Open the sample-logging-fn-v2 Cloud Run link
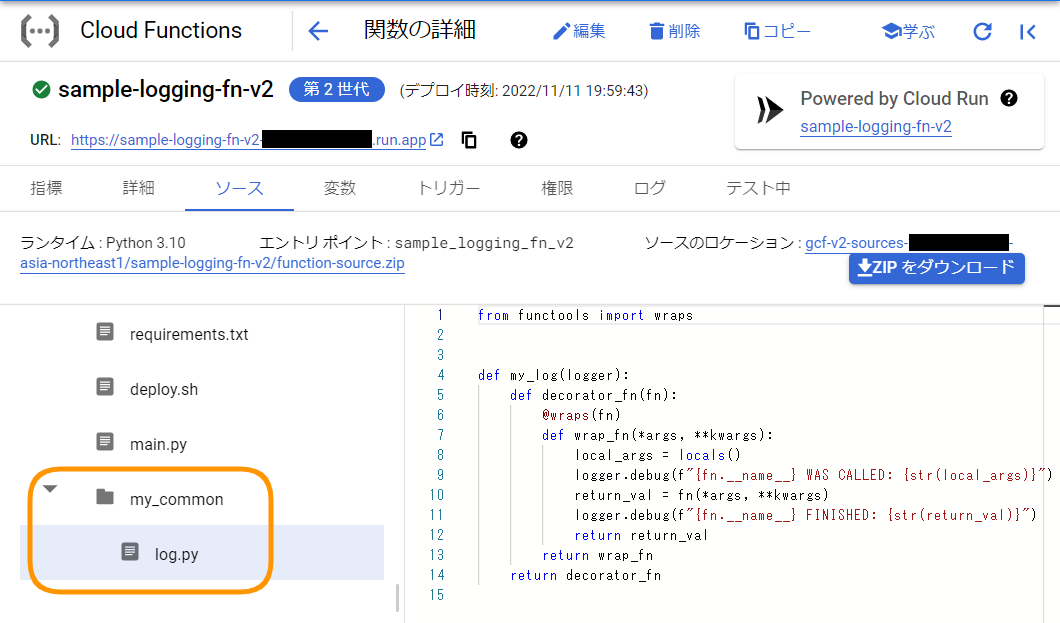Screen dimensions: 1060x623 click(x=876, y=127)
